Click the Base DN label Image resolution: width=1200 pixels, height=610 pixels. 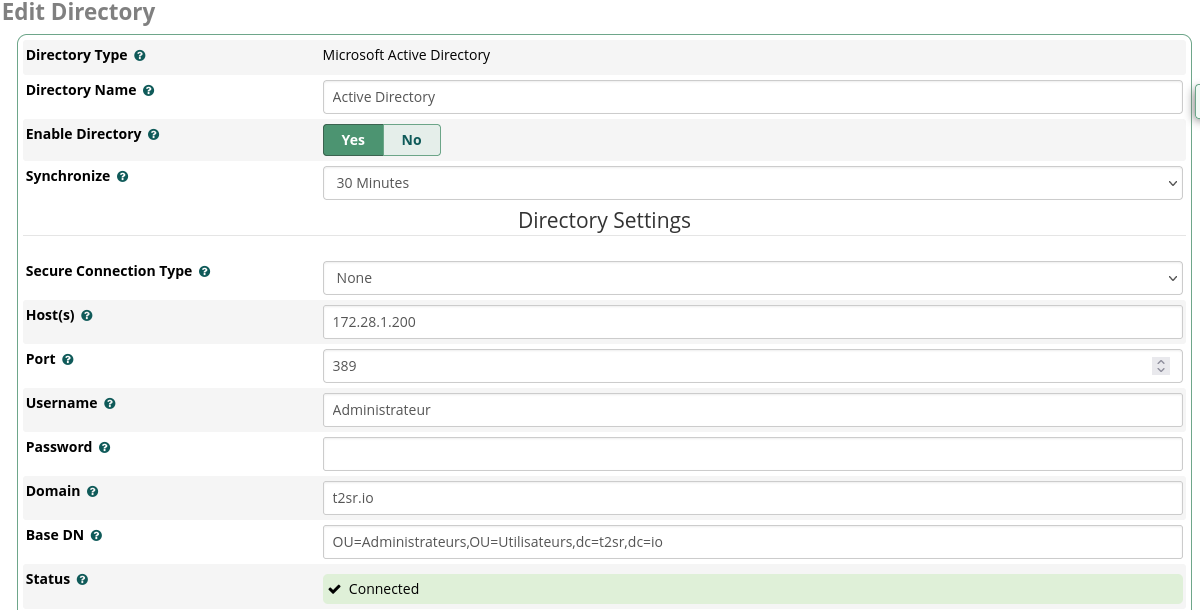click(55, 535)
